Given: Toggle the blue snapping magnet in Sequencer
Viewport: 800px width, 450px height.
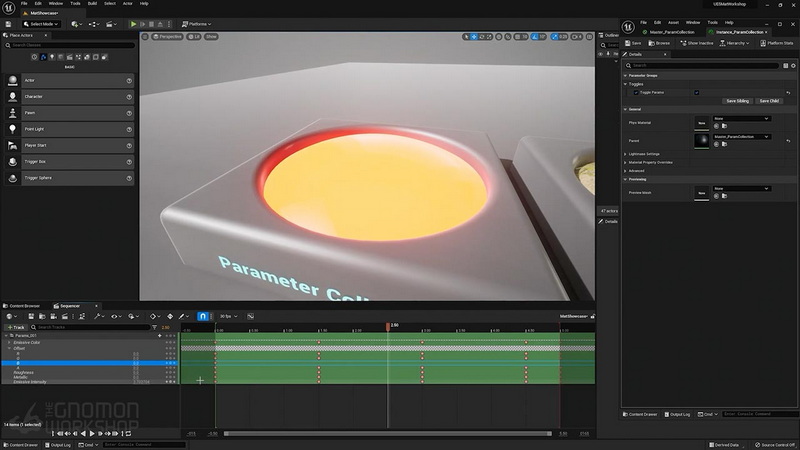Looking at the screenshot, I should click(x=203, y=316).
